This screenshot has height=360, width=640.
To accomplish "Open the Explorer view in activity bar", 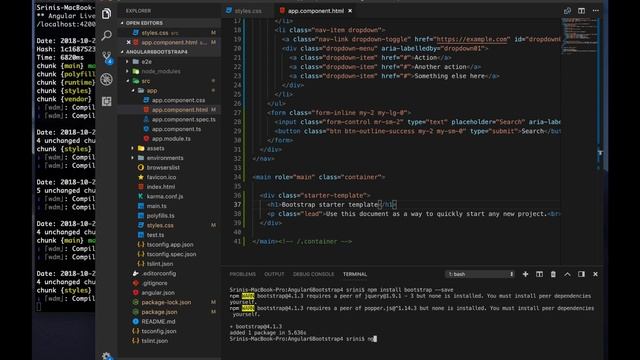I will click(107, 14).
